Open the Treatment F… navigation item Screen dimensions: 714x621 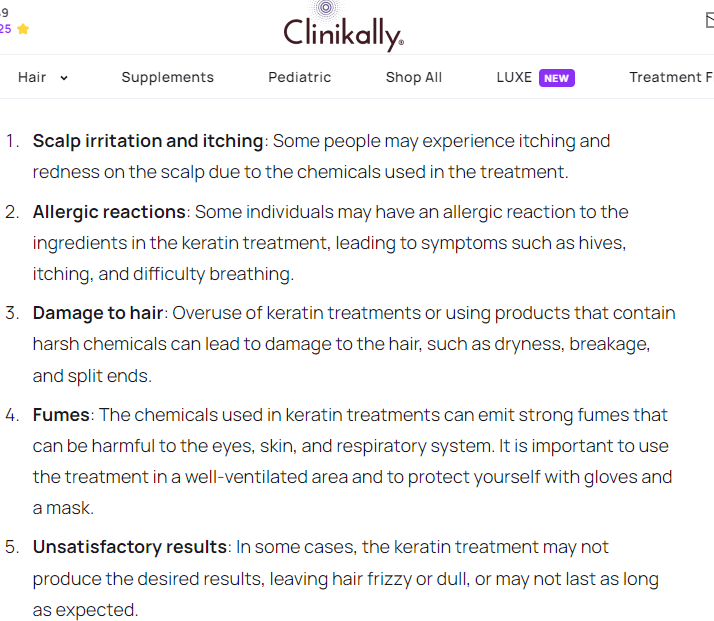click(671, 77)
